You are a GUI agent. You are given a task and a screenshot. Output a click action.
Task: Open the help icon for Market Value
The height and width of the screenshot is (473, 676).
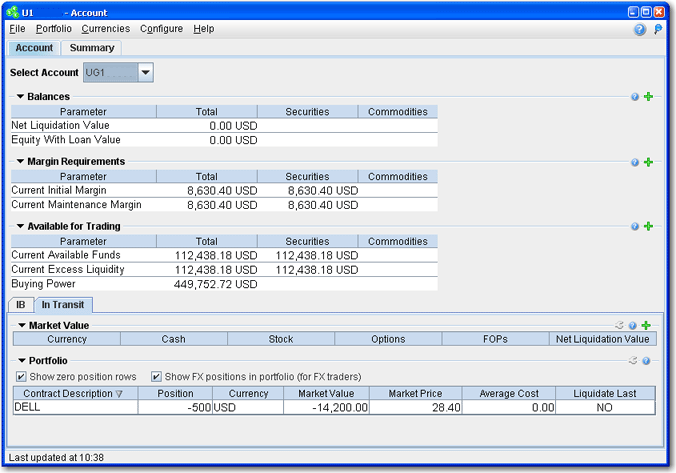[632, 326]
